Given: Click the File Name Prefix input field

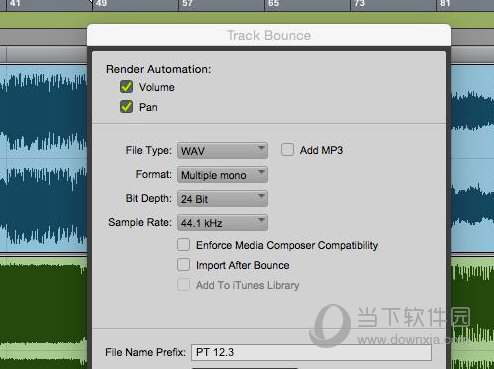Looking at the screenshot, I should tap(311, 352).
